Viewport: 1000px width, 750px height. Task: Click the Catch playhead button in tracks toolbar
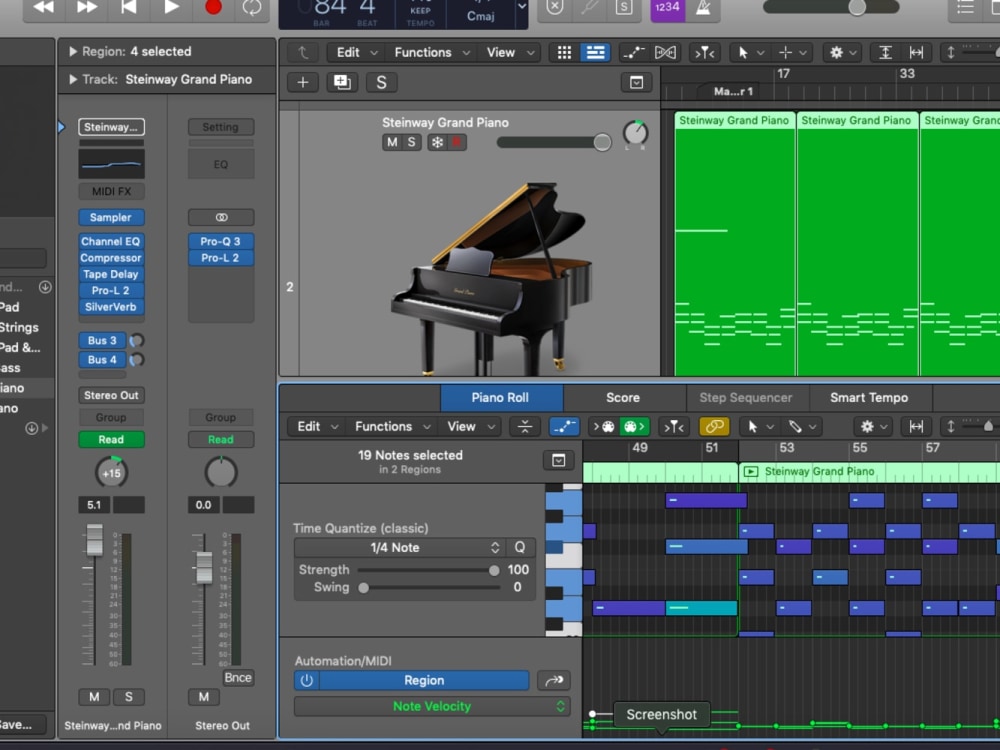705,52
